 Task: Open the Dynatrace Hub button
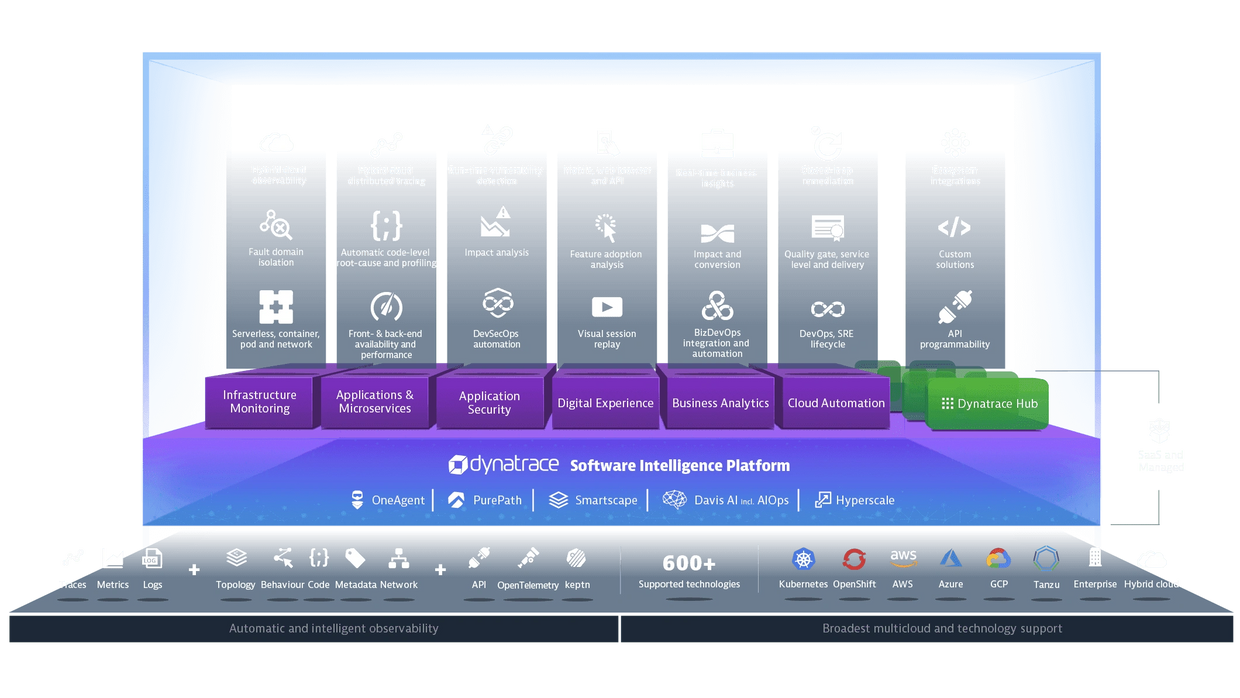[988, 402]
